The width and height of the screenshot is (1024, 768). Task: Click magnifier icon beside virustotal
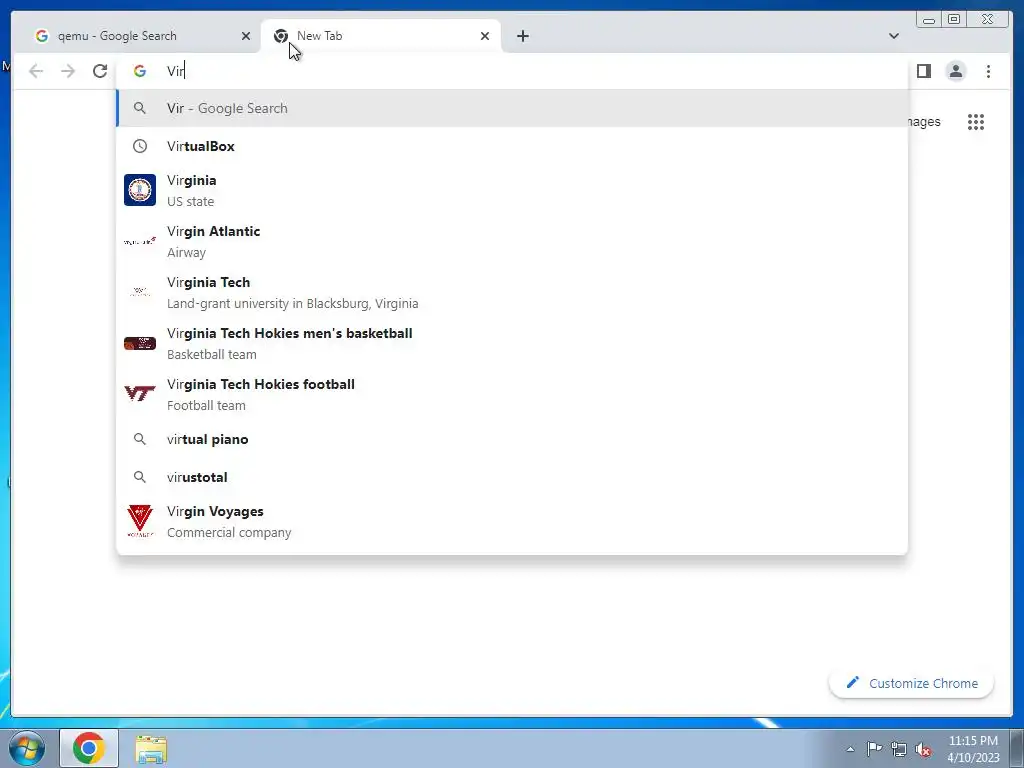coord(140,477)
